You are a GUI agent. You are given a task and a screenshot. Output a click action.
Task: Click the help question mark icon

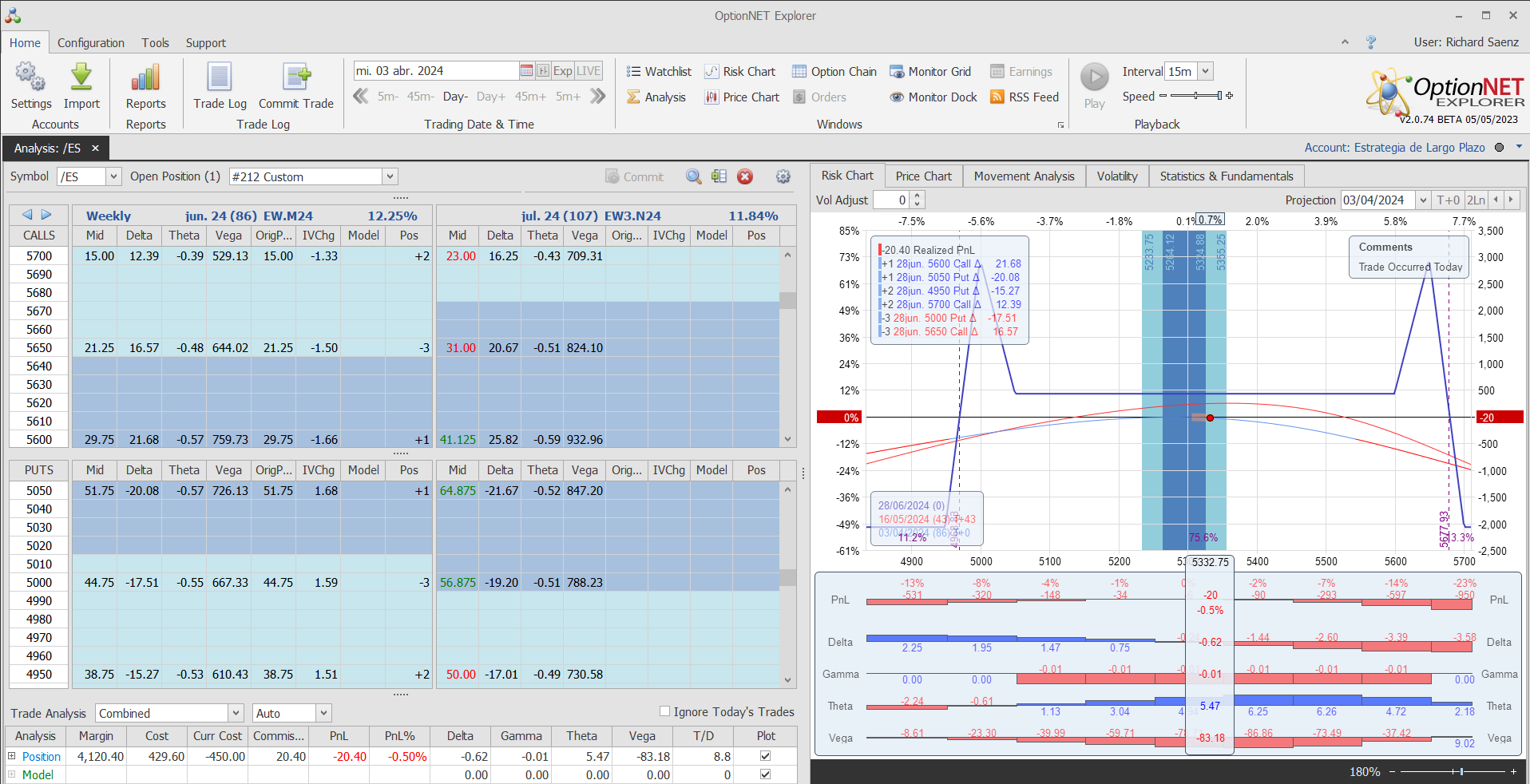(1371, 42)
